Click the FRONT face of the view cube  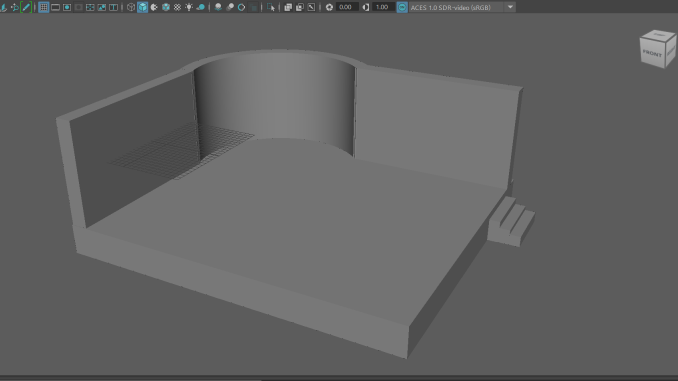point(652,54)
